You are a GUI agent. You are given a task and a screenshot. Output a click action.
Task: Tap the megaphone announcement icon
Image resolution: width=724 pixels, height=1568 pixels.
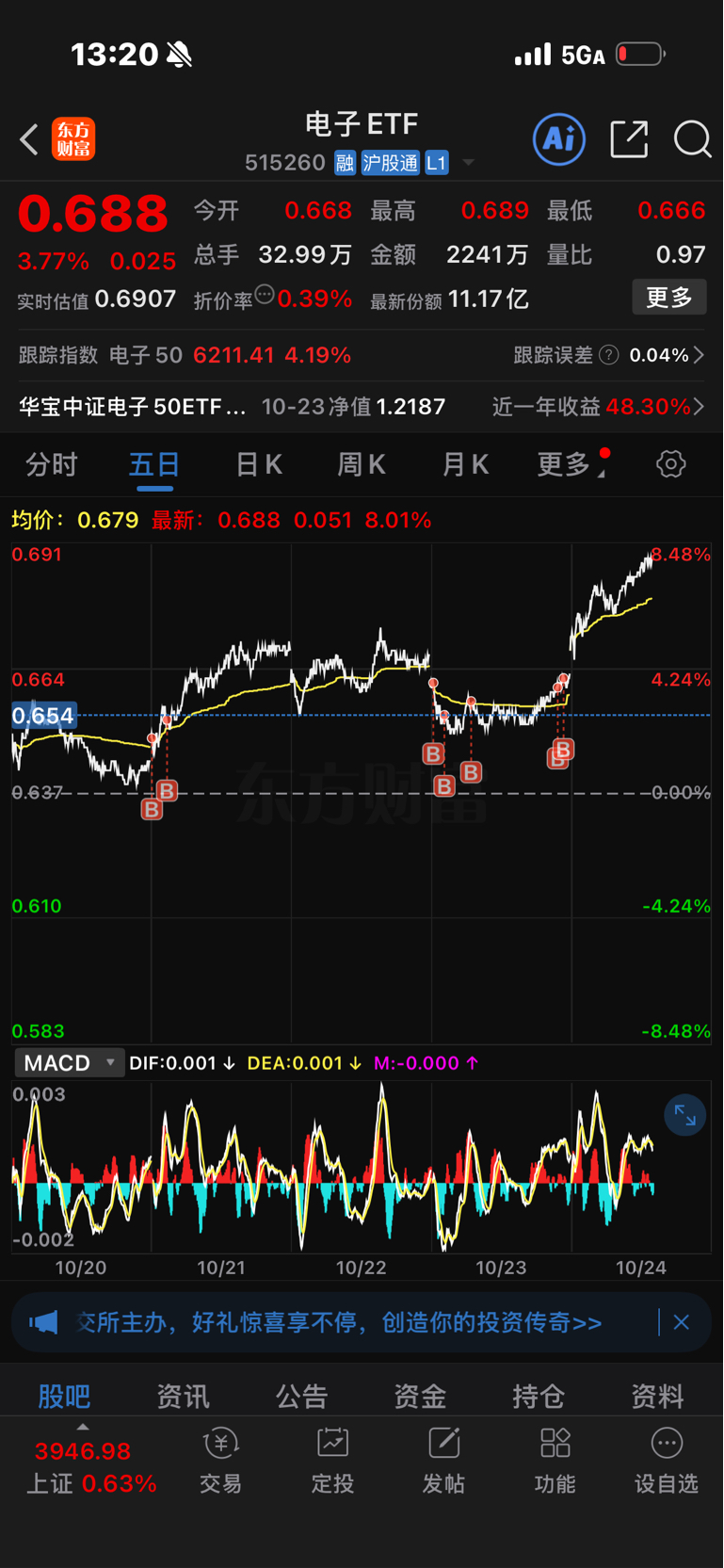(x=43, y=1322)
